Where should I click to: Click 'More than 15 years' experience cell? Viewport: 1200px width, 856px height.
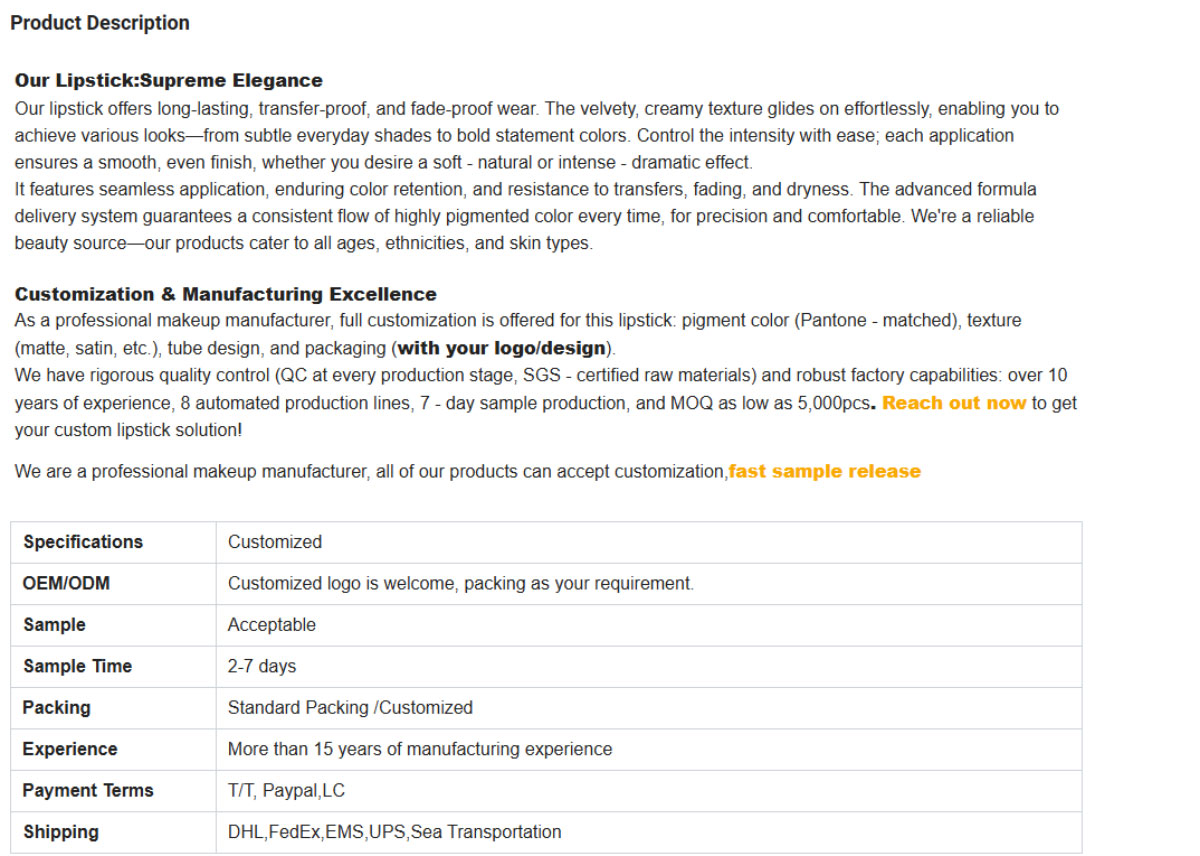pyautogui.click(x=649, y=749)
